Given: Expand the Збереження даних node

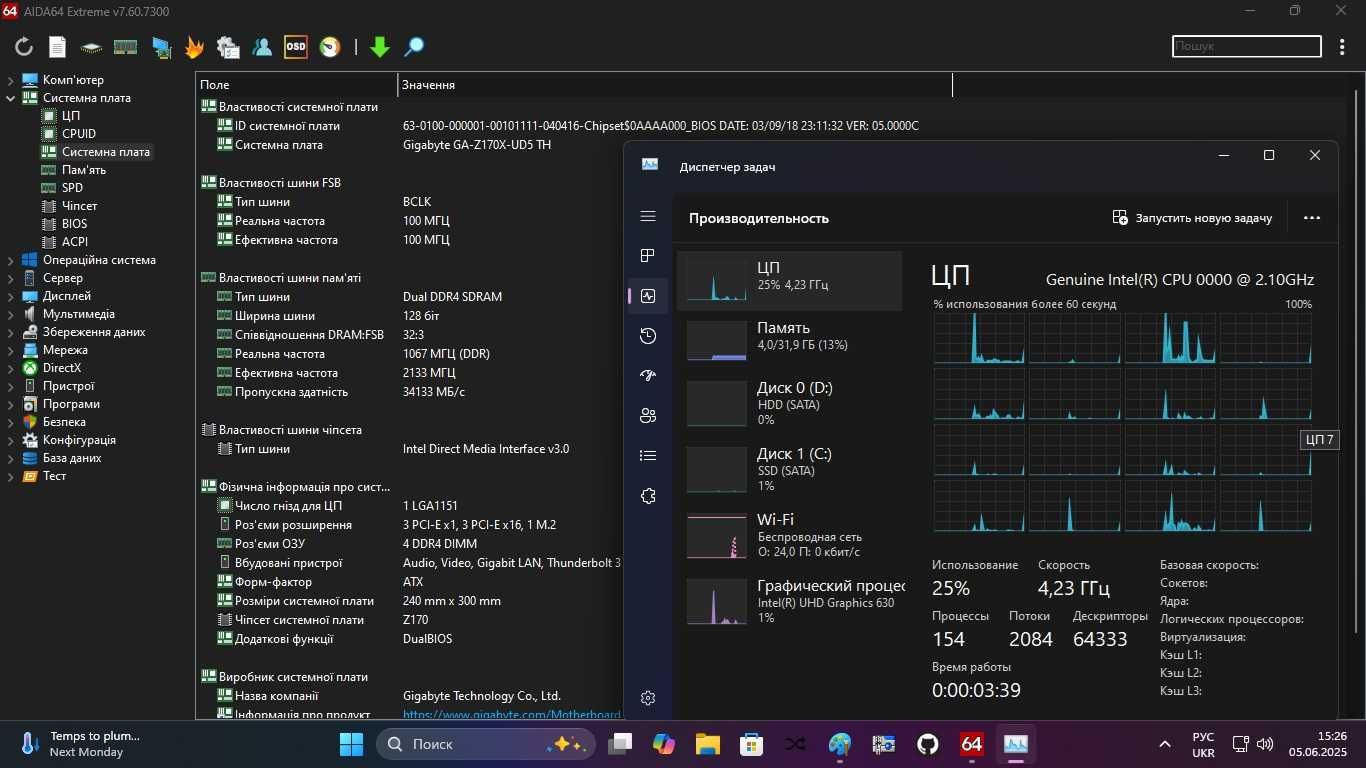Looking at the screenshot, I should point(11,332).
